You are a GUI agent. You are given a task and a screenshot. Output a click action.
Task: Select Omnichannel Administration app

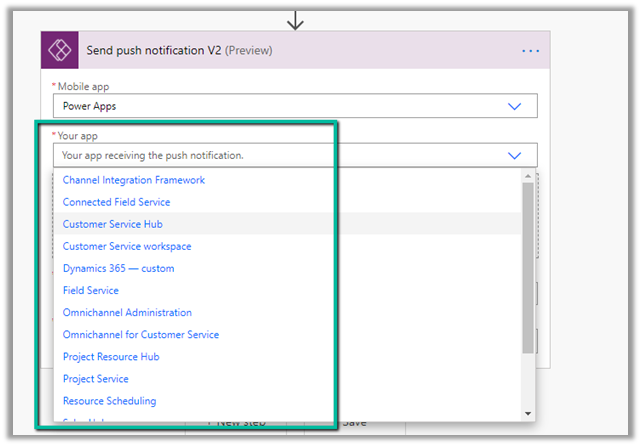127,312
